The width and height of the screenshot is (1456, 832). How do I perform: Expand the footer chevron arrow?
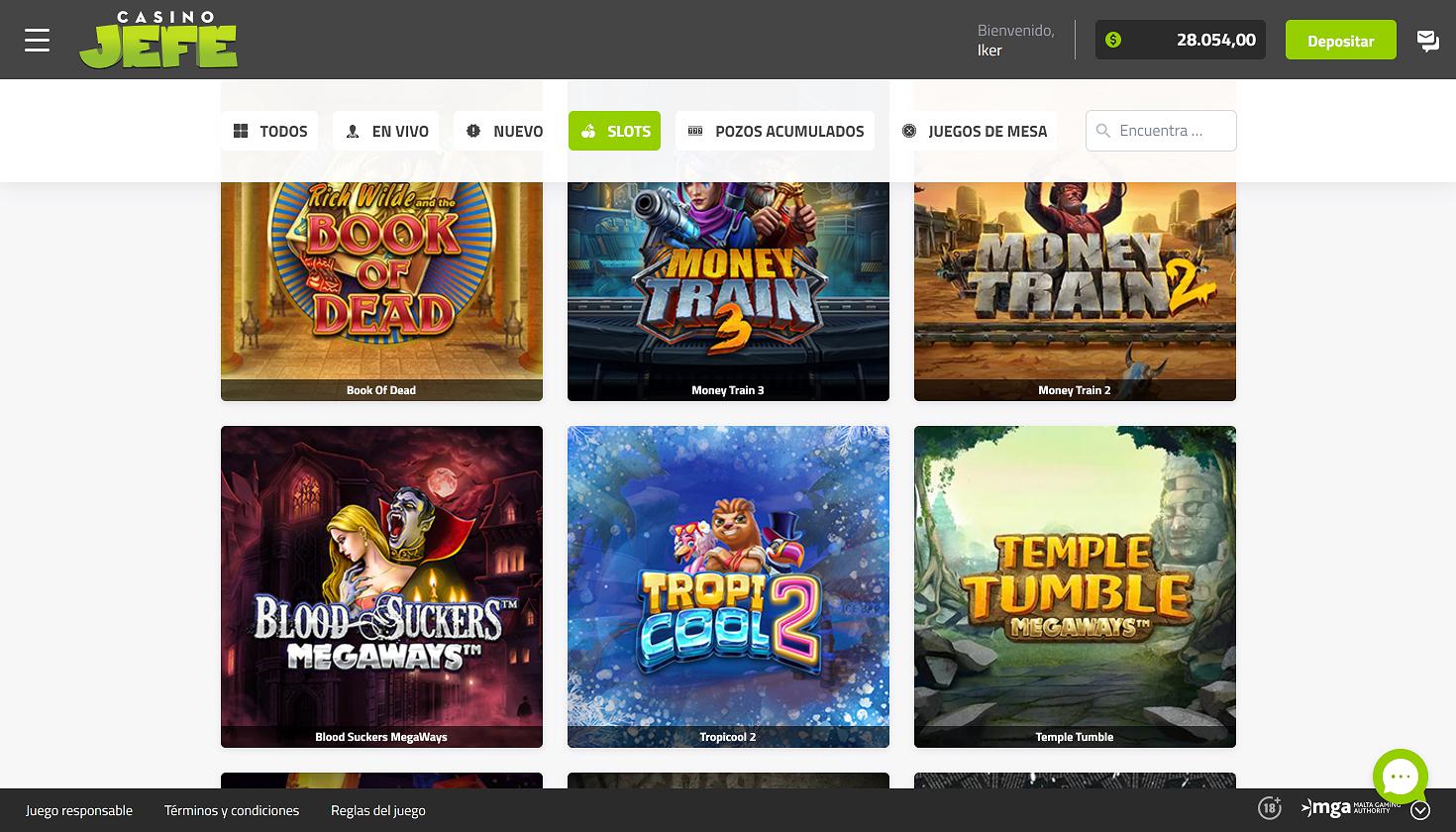1420,810
